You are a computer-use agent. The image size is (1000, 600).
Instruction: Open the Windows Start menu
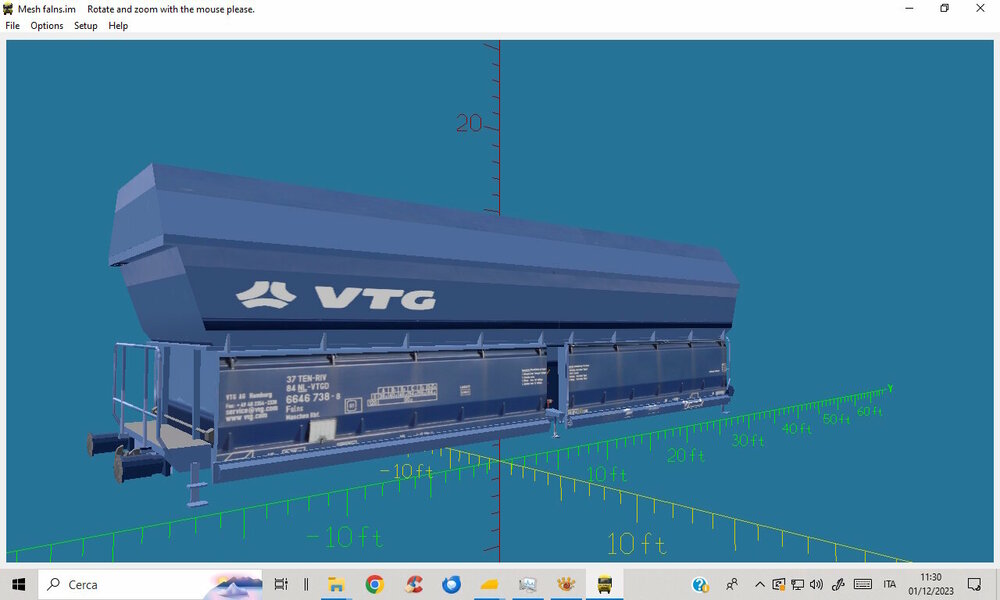click(18, 584)
